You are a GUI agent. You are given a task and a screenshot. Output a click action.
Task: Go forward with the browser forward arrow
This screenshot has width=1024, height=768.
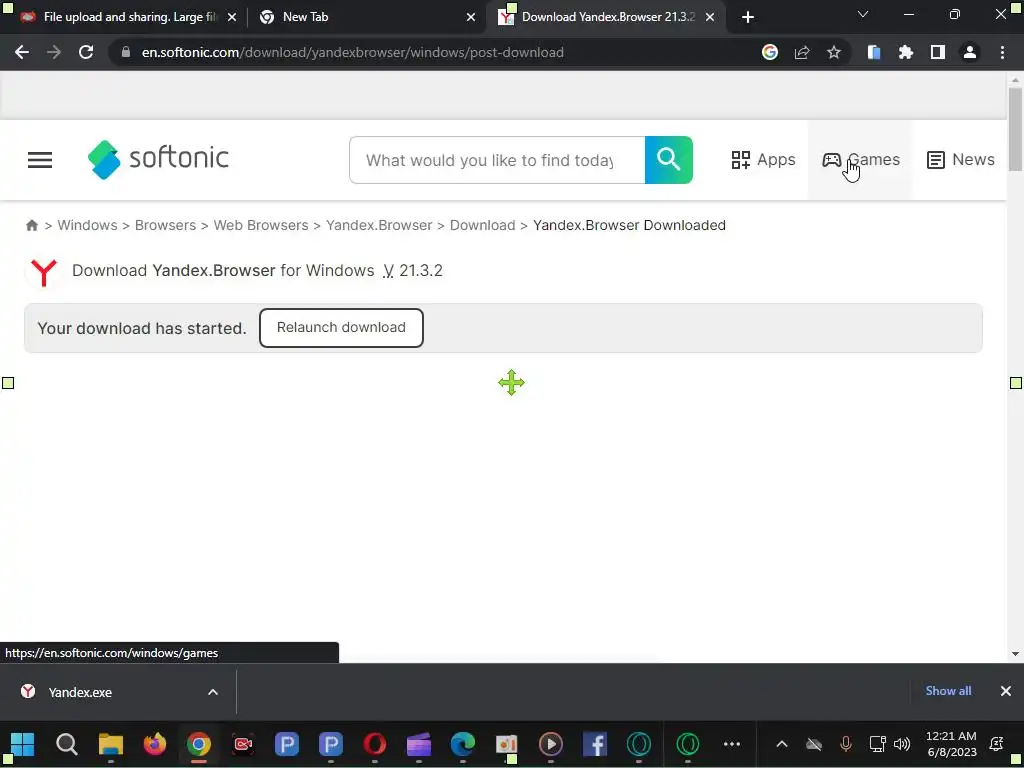54,52
